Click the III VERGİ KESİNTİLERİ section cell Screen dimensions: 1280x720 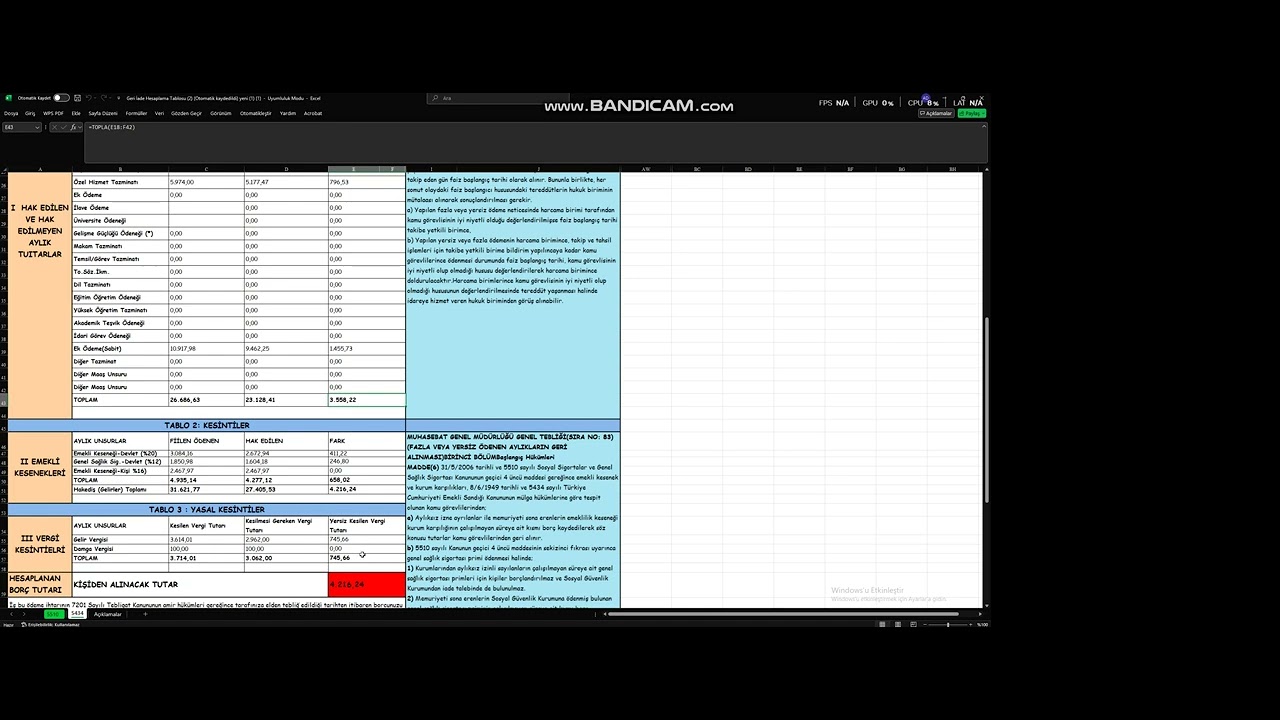pyautogui.click(x=40, y=544)
